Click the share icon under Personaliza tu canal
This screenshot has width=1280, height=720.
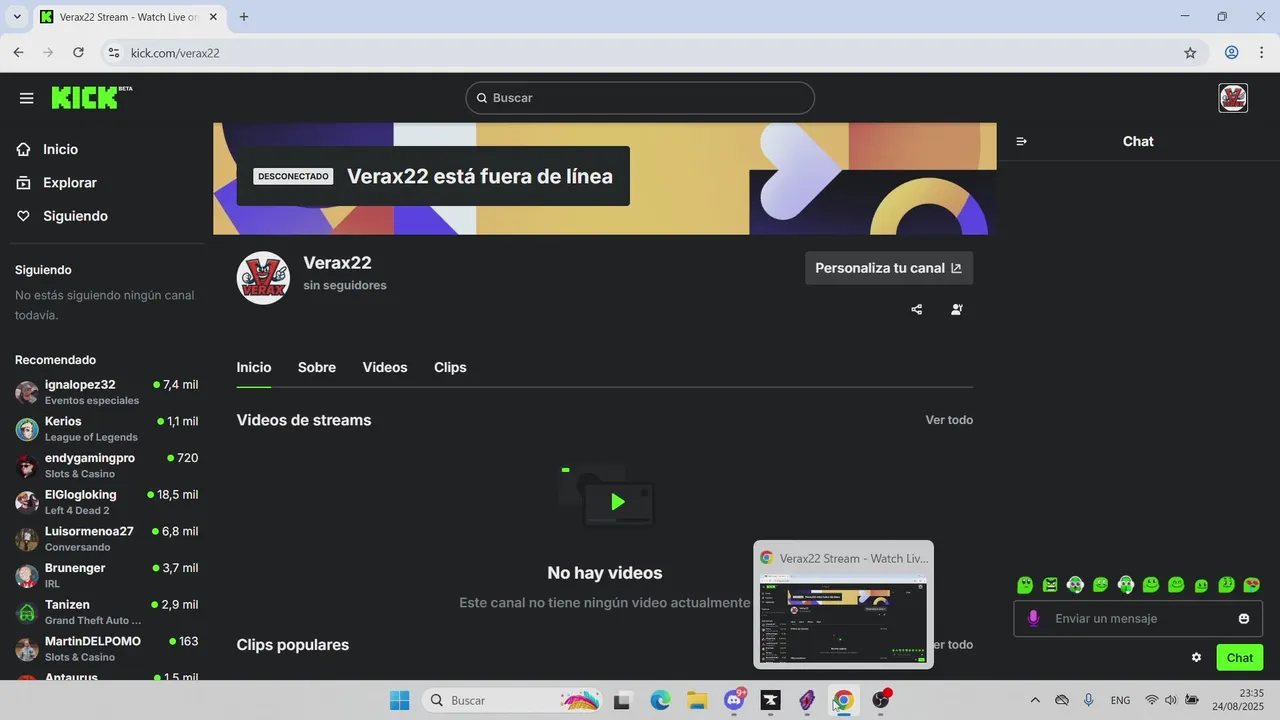(x=917, y=309)
